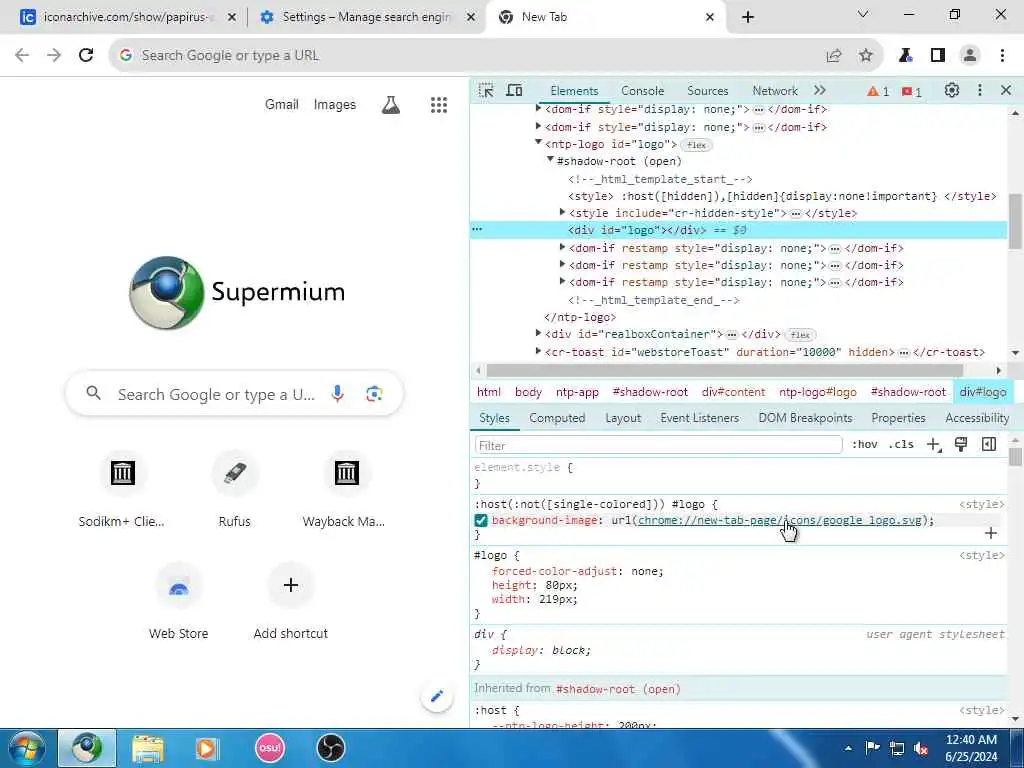Select ntp-app in the breadcrumb
The image size is (1024, 768).
(577, 392)
